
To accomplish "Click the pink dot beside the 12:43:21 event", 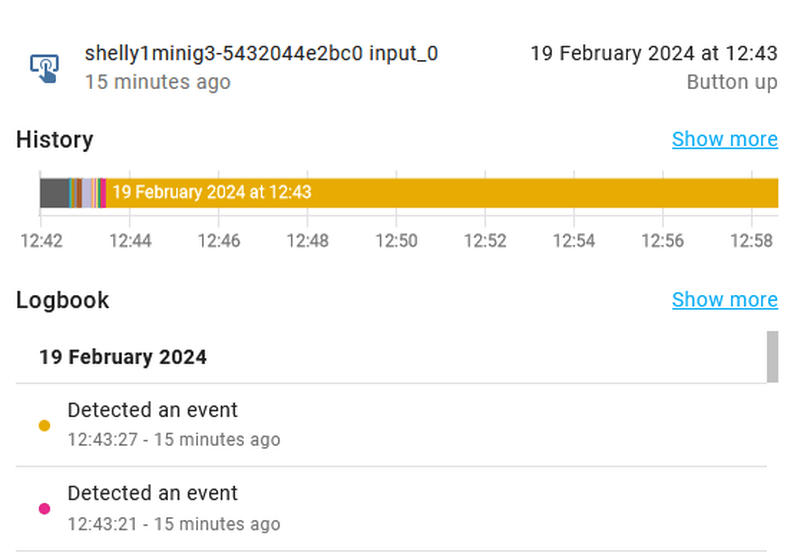I will point(44,509).
